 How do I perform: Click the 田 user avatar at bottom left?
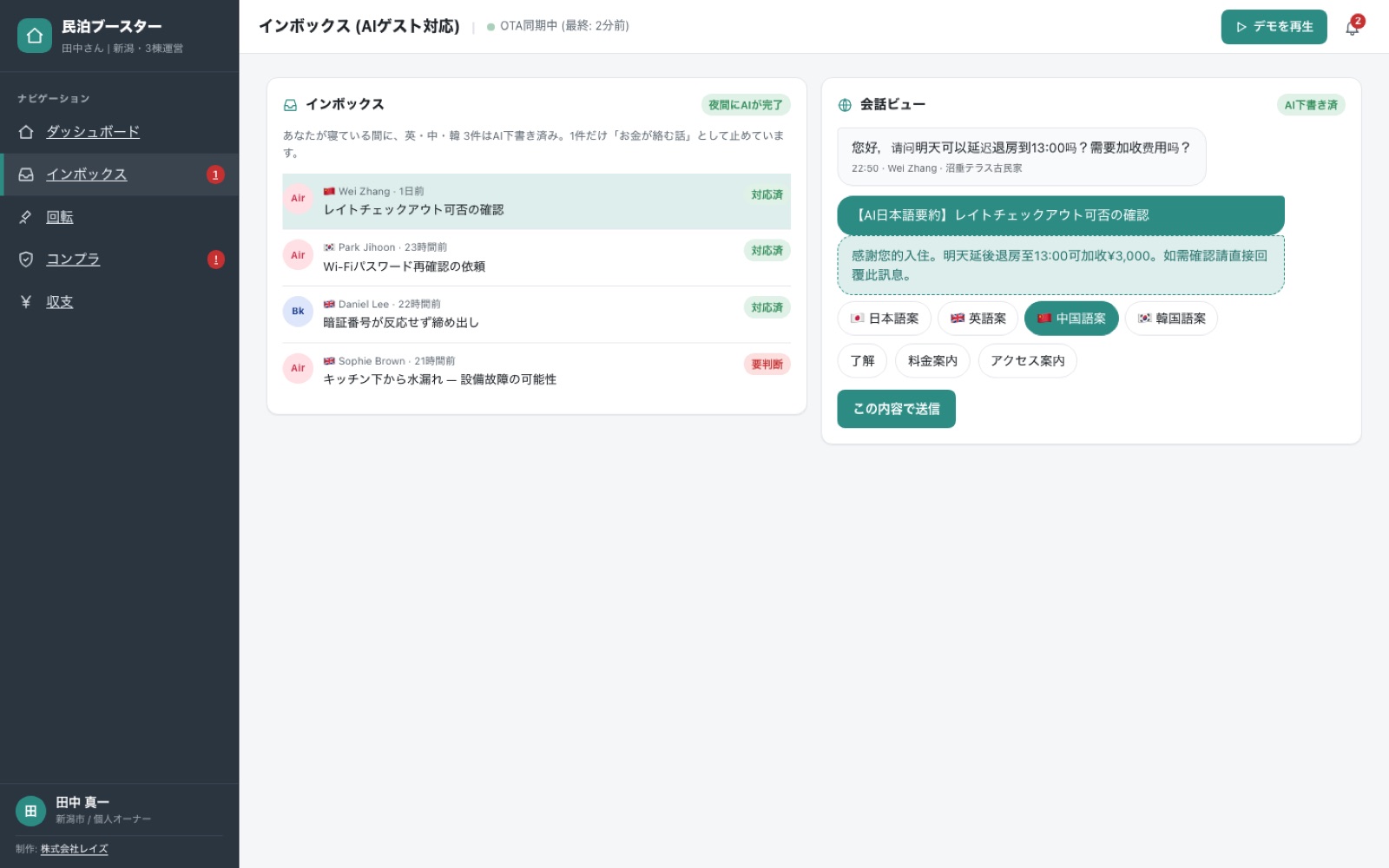30,811
